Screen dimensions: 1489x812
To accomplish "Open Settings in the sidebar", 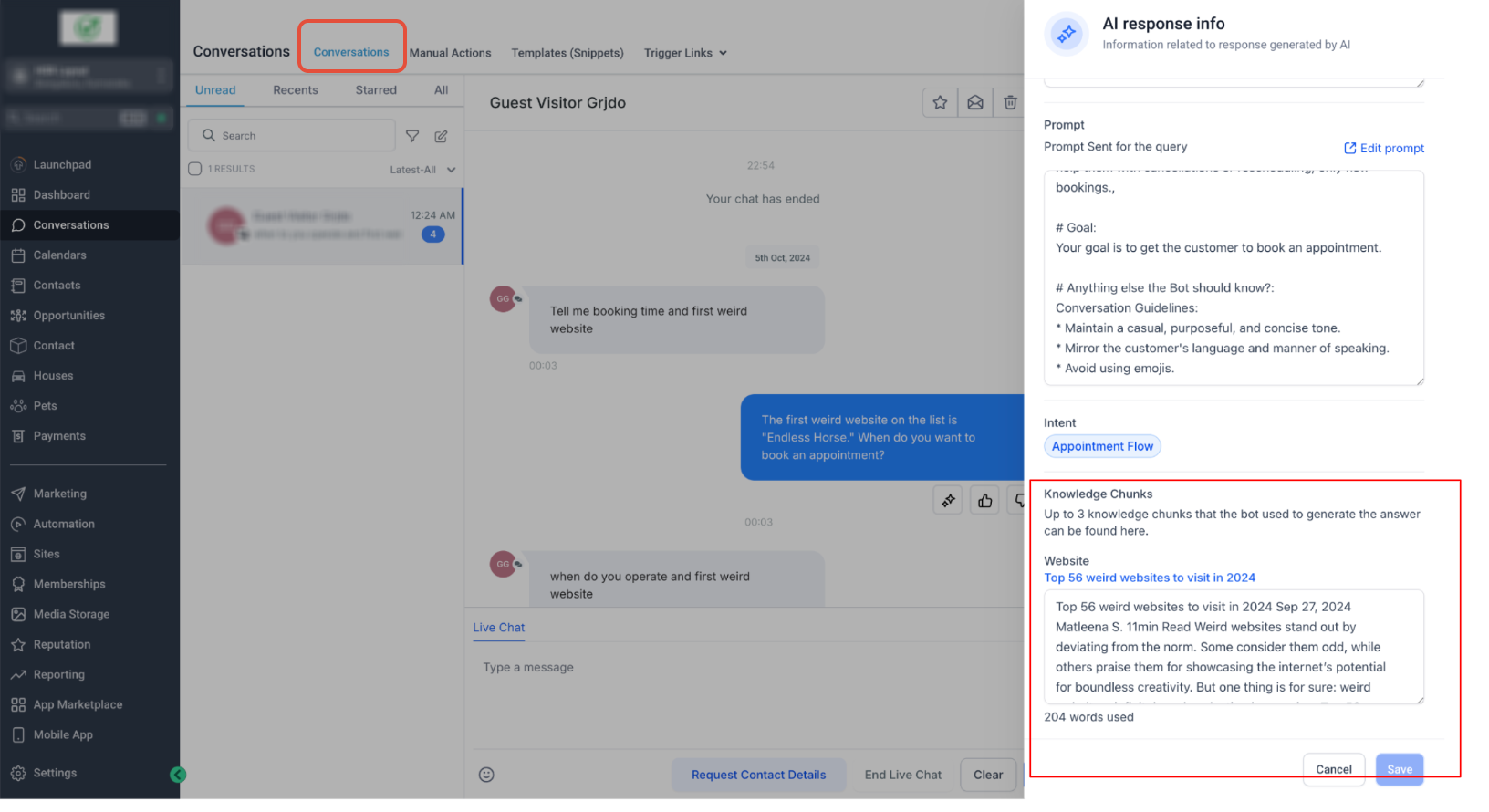I will [x=55, y=773].
